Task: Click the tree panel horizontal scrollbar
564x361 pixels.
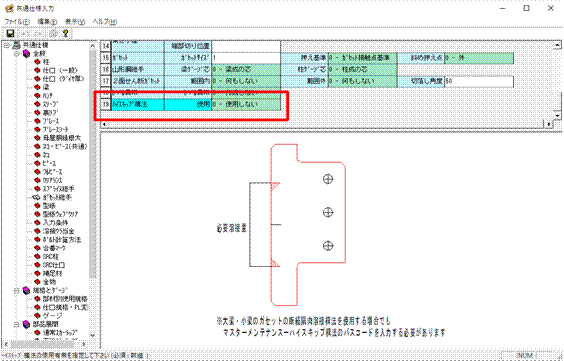Action: [x=45, y=344]
